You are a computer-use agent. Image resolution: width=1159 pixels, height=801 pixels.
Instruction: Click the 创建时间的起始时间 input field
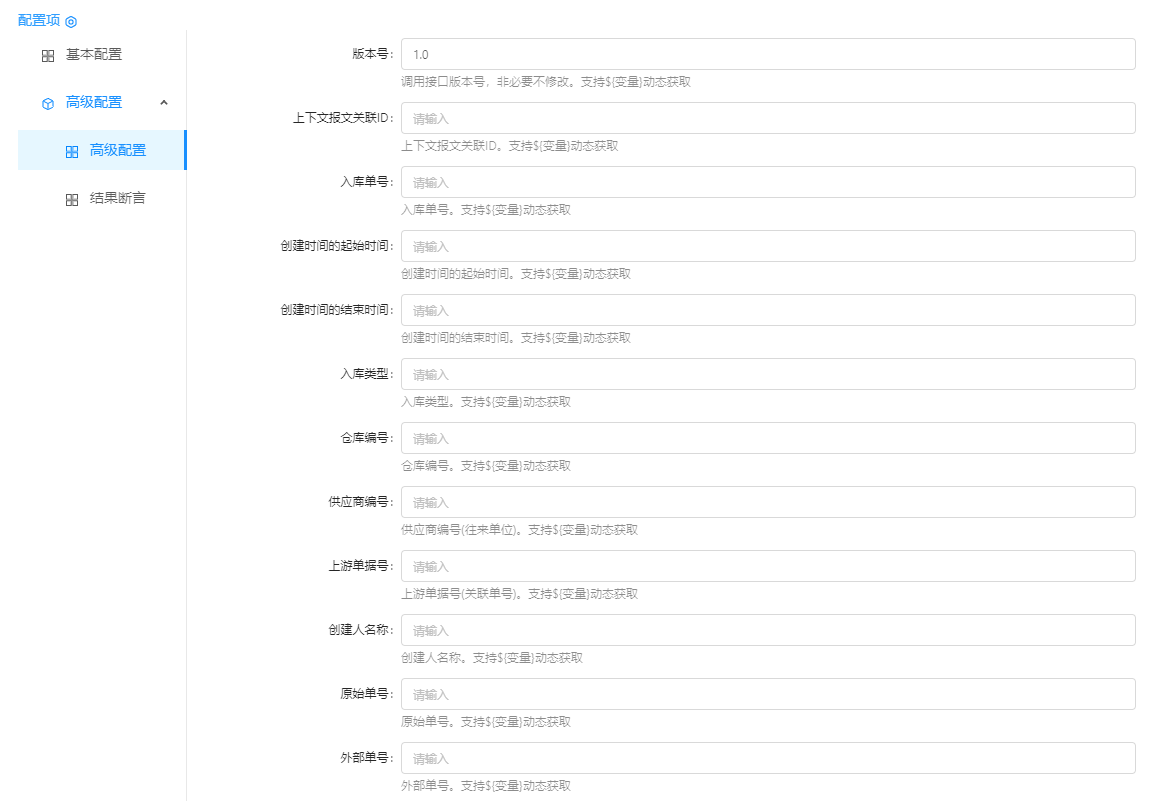(x=767, y=246)
